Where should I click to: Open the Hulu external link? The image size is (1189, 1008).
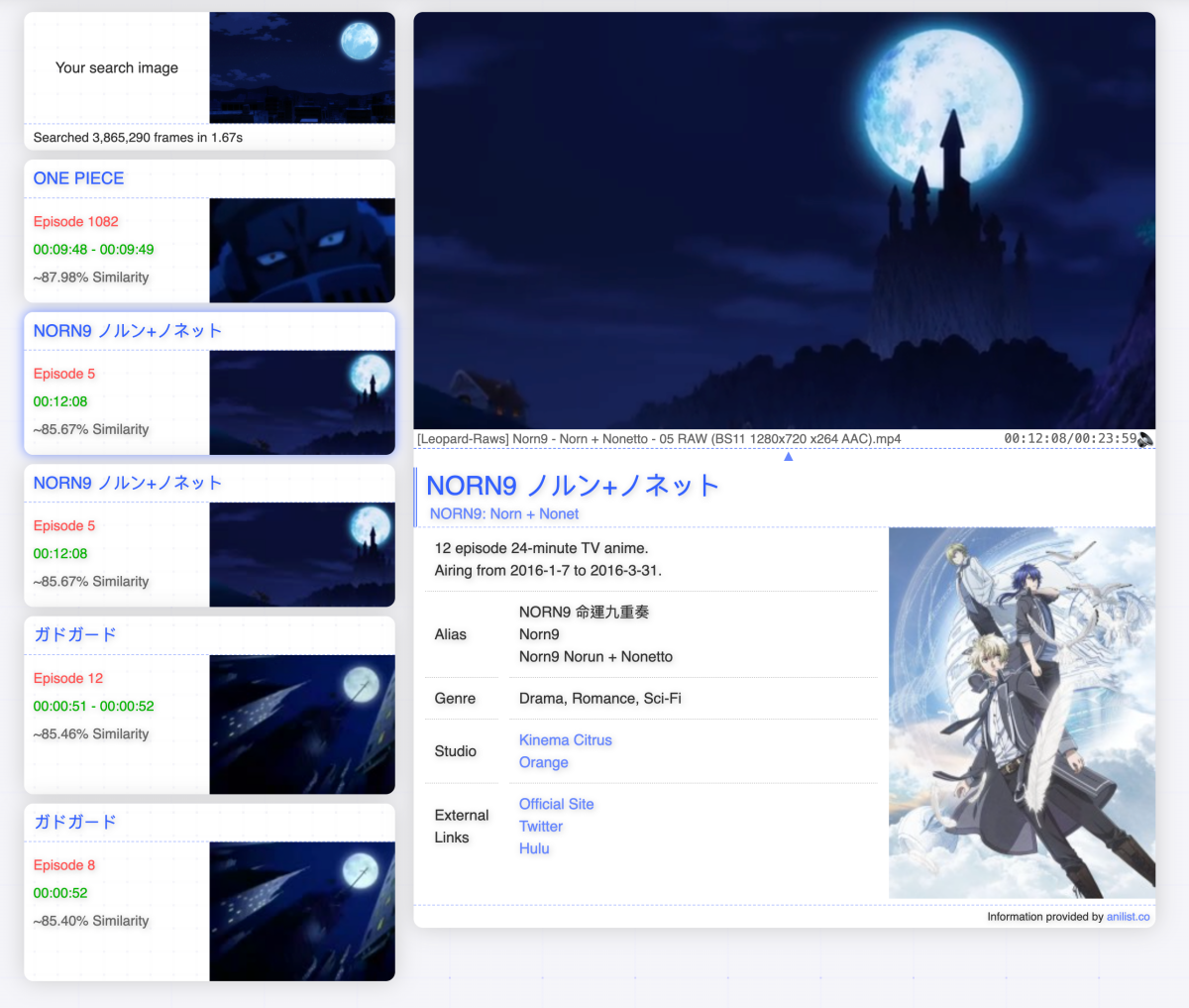tap(533, 848)
